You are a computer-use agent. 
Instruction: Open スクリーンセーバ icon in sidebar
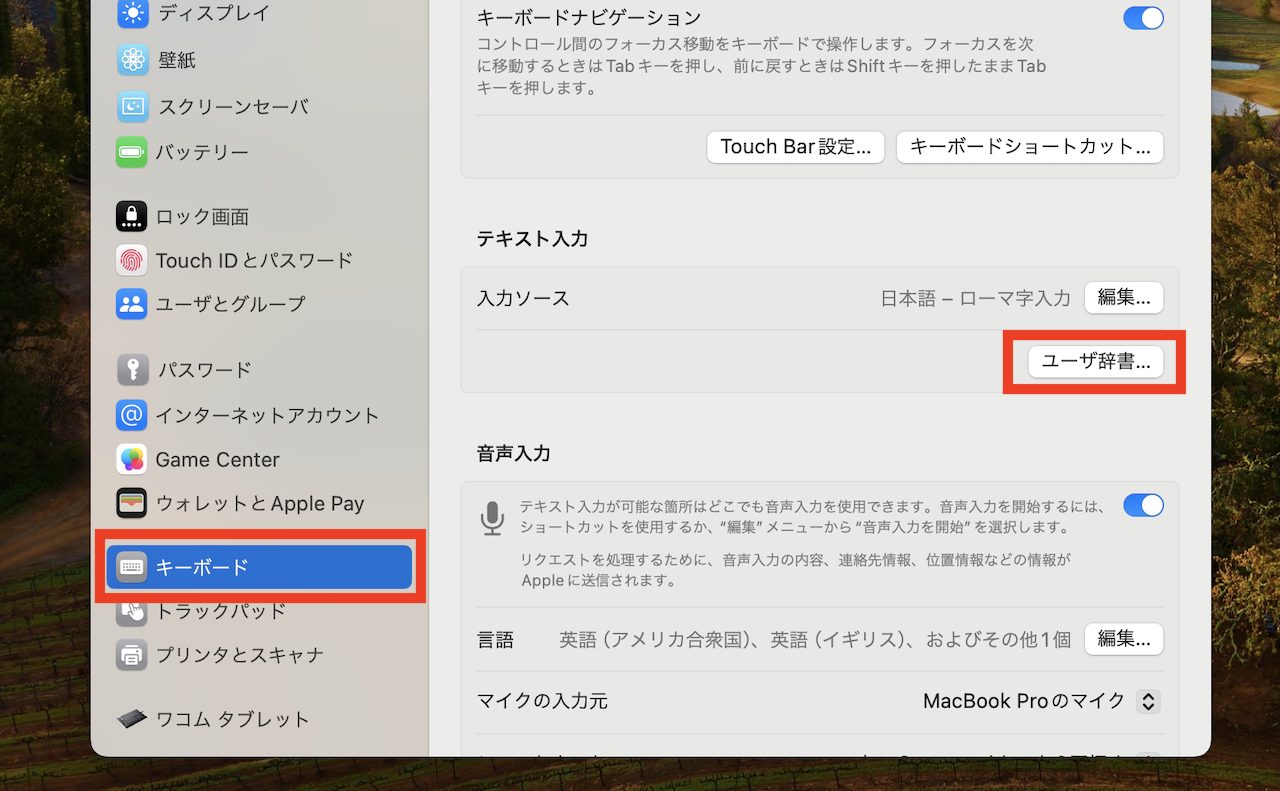pos(132,106)
